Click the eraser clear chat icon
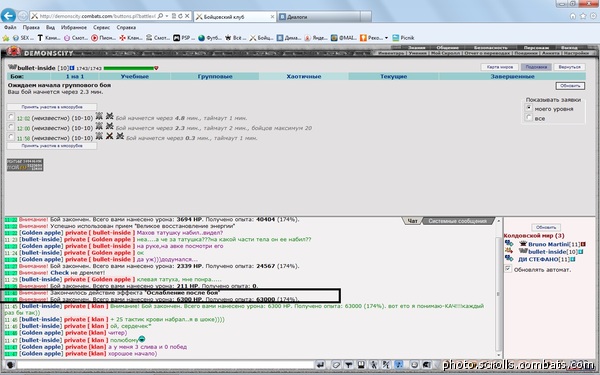600x375 pixels. pos(336,365)
